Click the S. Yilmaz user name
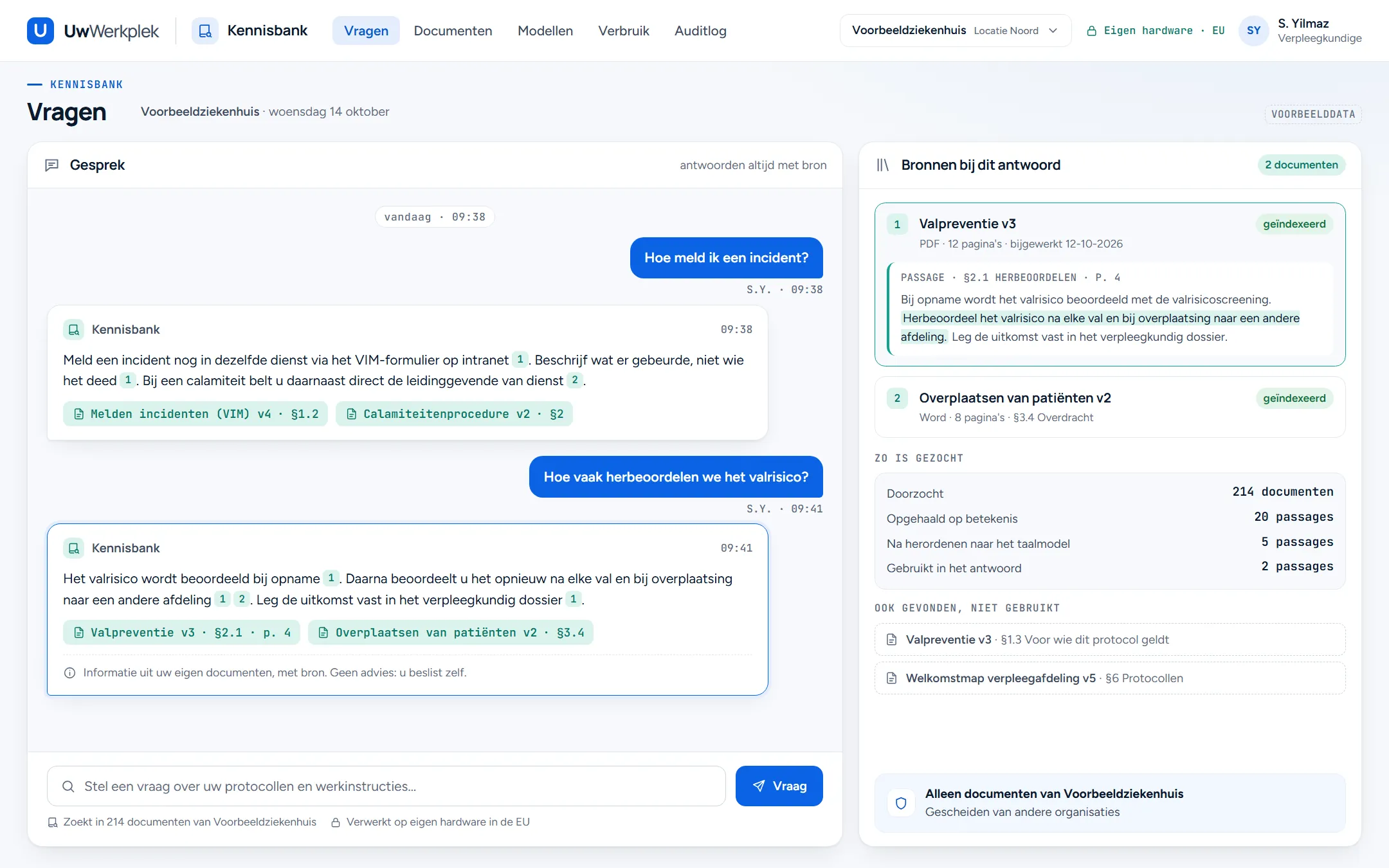 pyautogui.click(x=1303, y=24)
